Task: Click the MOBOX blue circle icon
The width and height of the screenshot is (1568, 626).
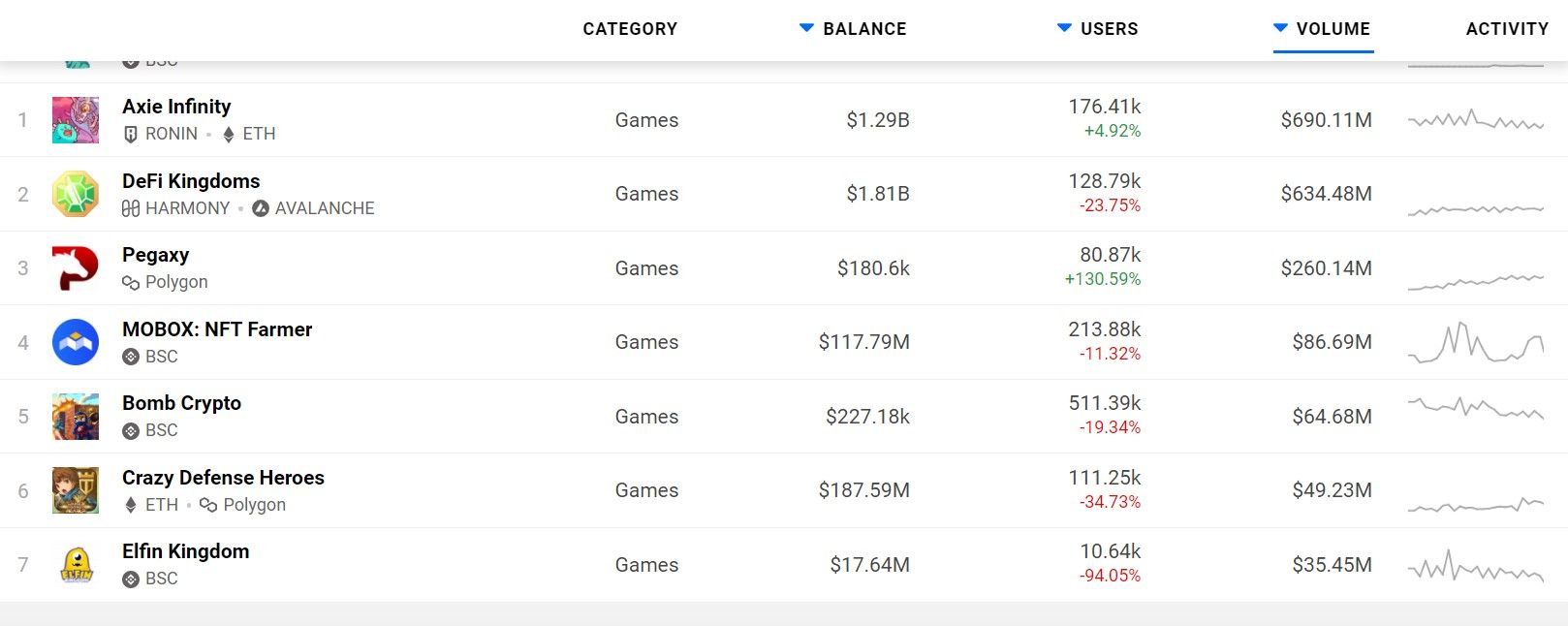Action: (76, 342)
